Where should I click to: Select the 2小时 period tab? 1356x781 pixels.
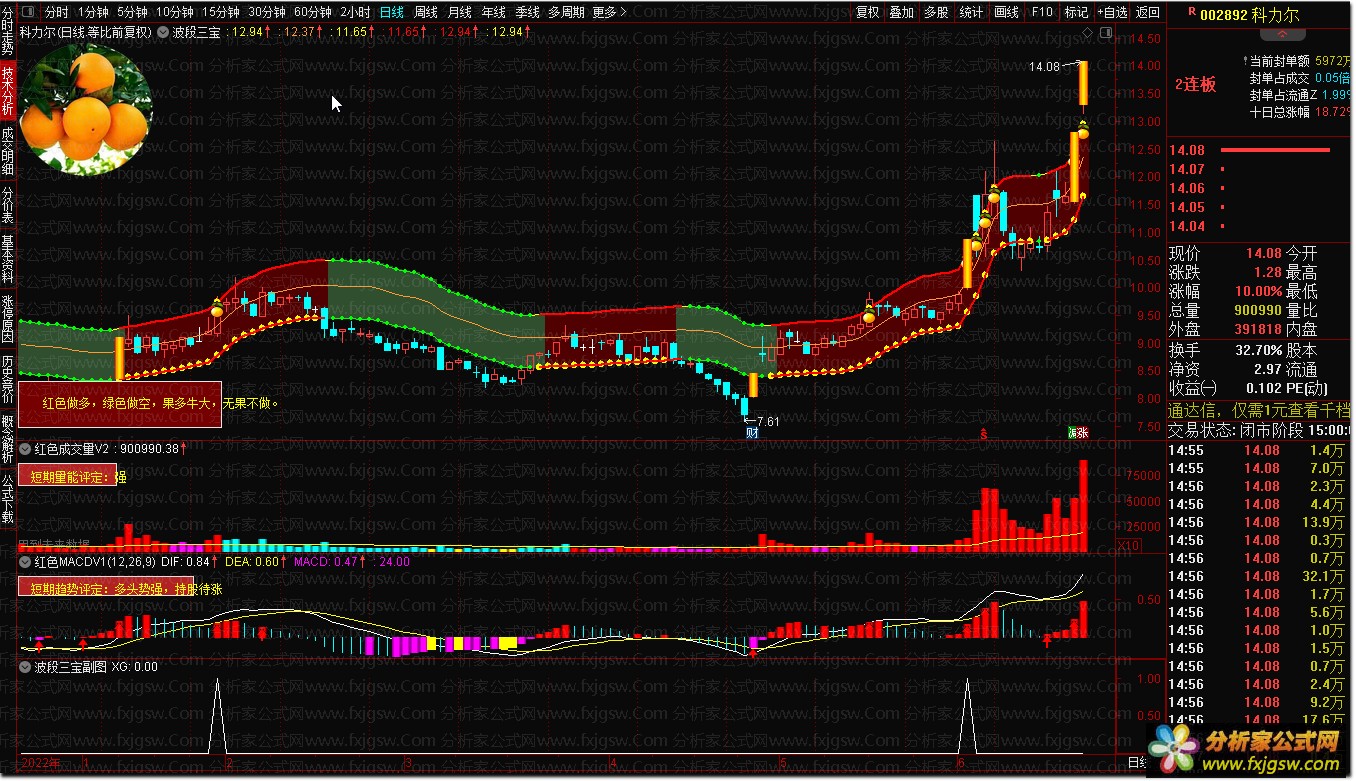tap(355, 12)
